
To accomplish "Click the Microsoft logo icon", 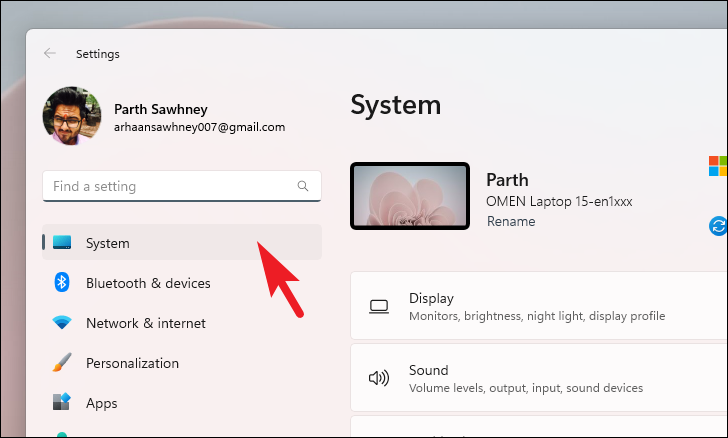I will tap(718, 166).
